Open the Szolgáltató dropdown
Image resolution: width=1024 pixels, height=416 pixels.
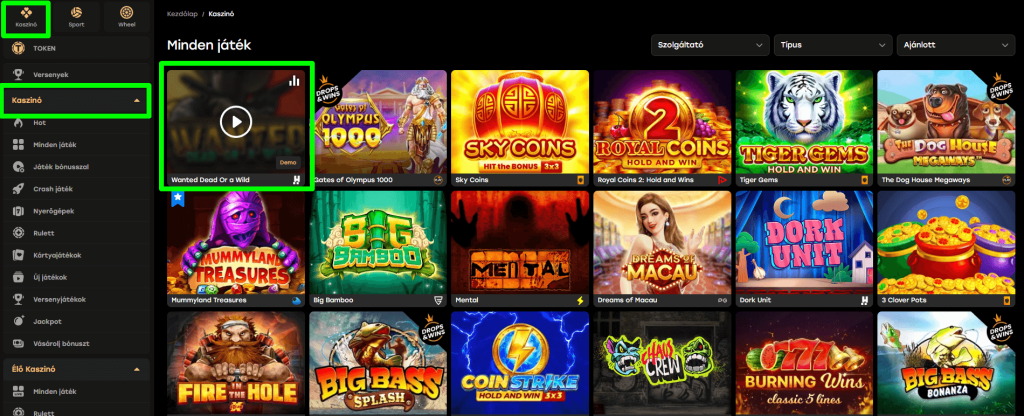point(710,45)
